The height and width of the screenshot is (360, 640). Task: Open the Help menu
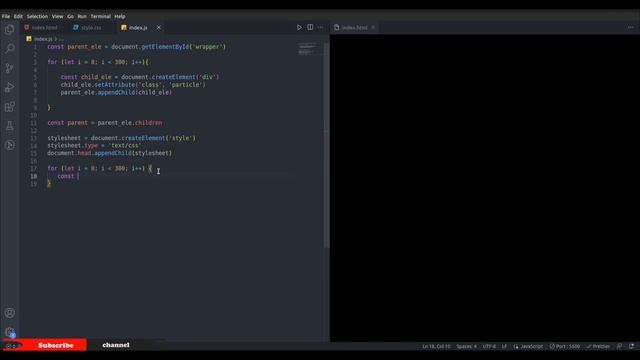point(120,16)
